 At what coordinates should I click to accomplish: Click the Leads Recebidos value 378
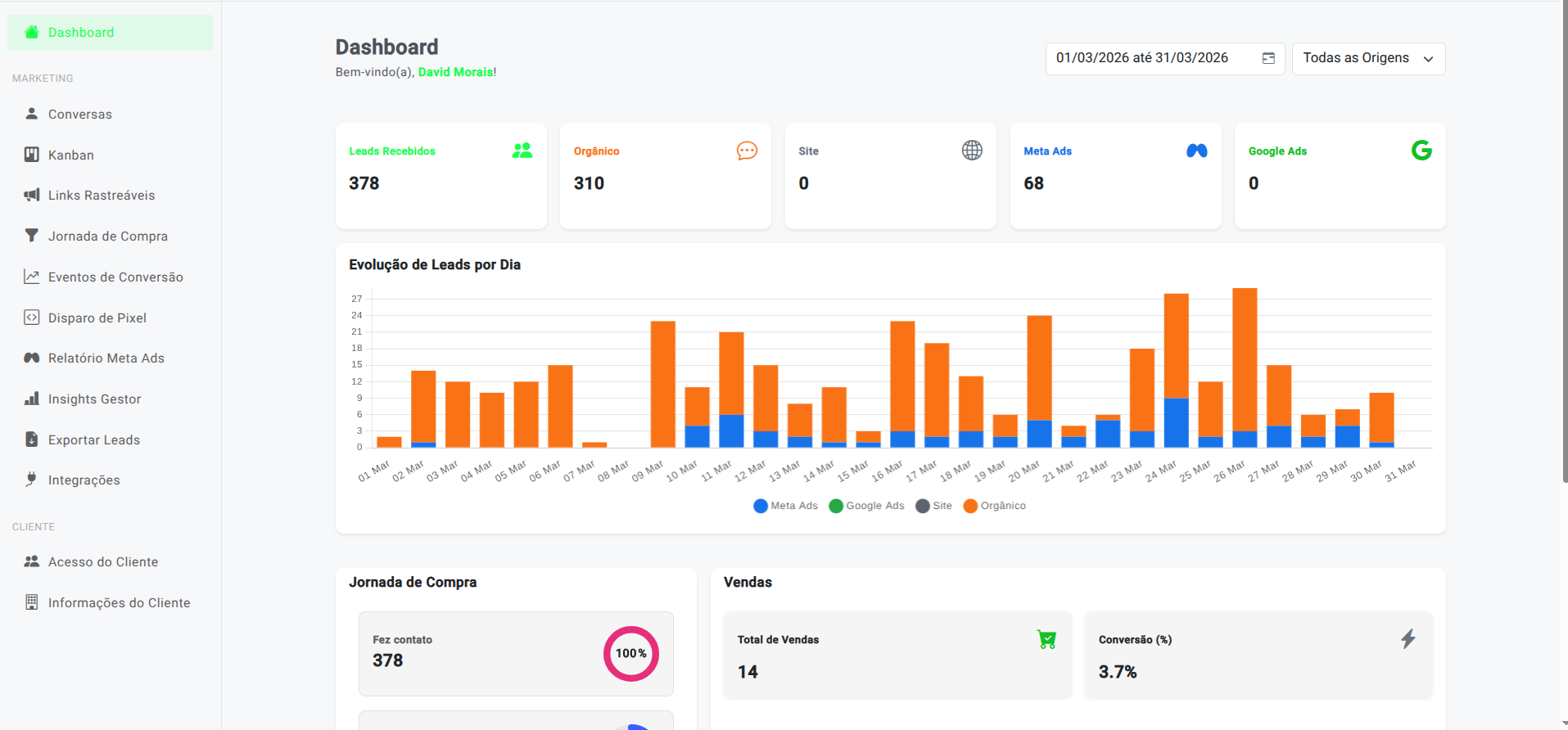364,183
